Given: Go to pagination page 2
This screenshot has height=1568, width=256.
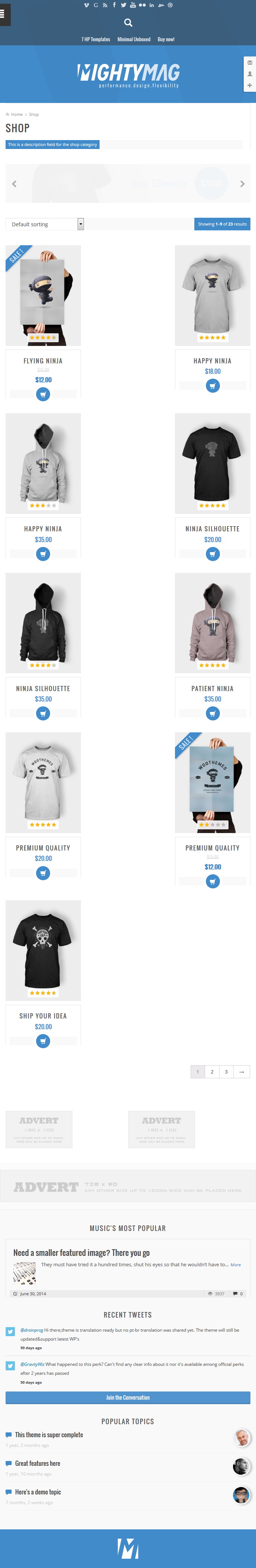Looking at the screenshot, I should [x=212, y=1071].
